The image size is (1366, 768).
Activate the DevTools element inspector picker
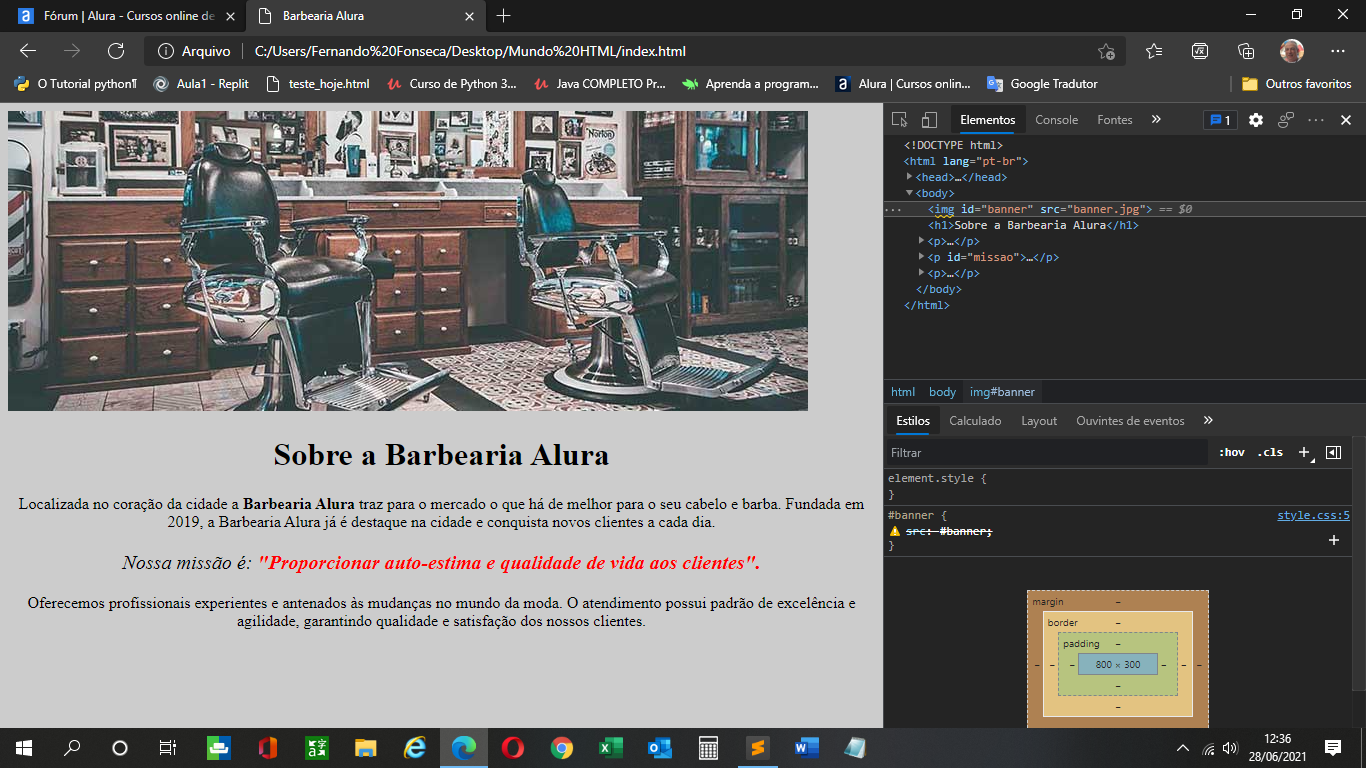click(899, 120)
